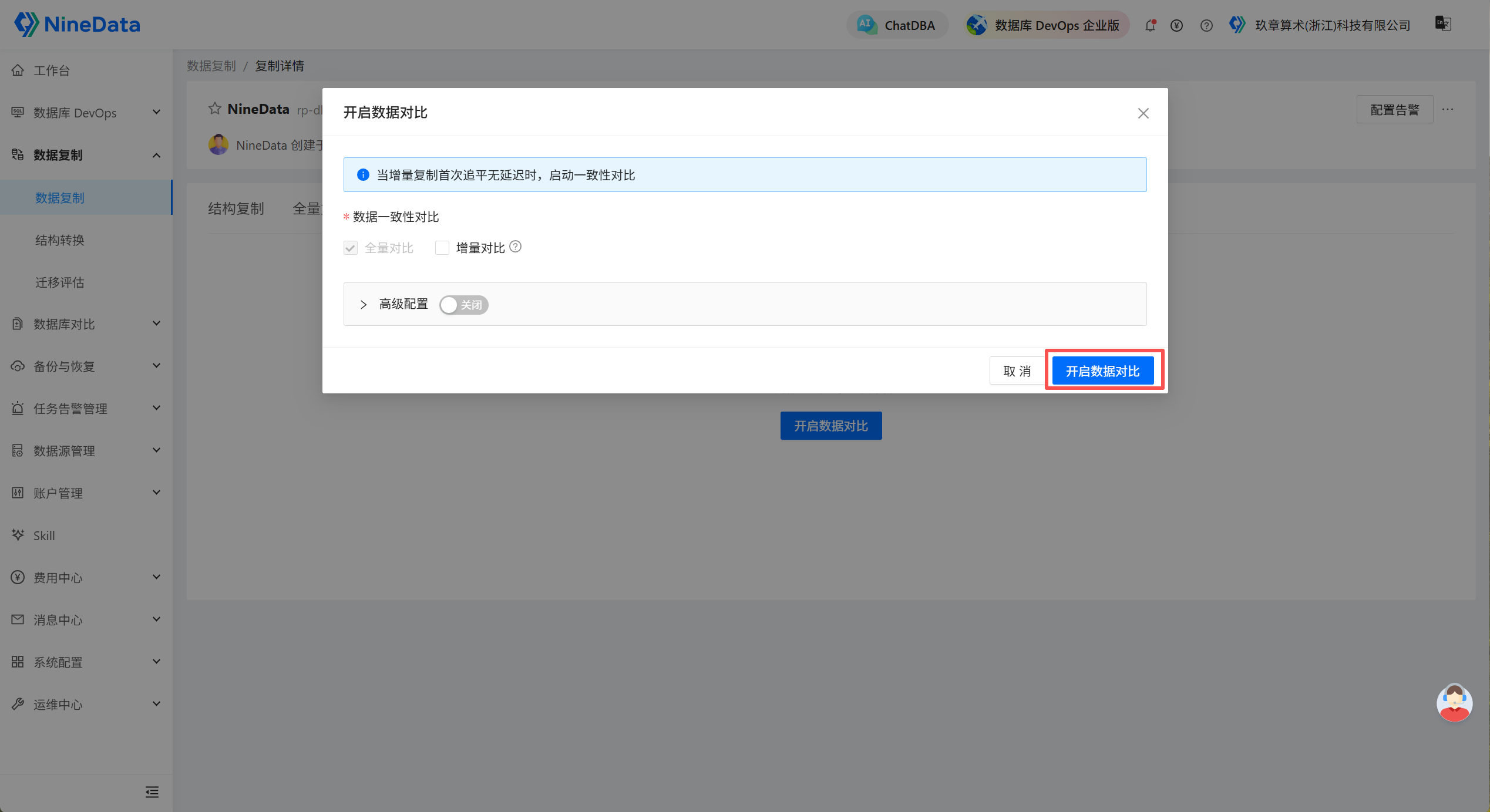Expand 数据源管理 sidebar menu
This screenshot has width=1490, height=812.
86,451
